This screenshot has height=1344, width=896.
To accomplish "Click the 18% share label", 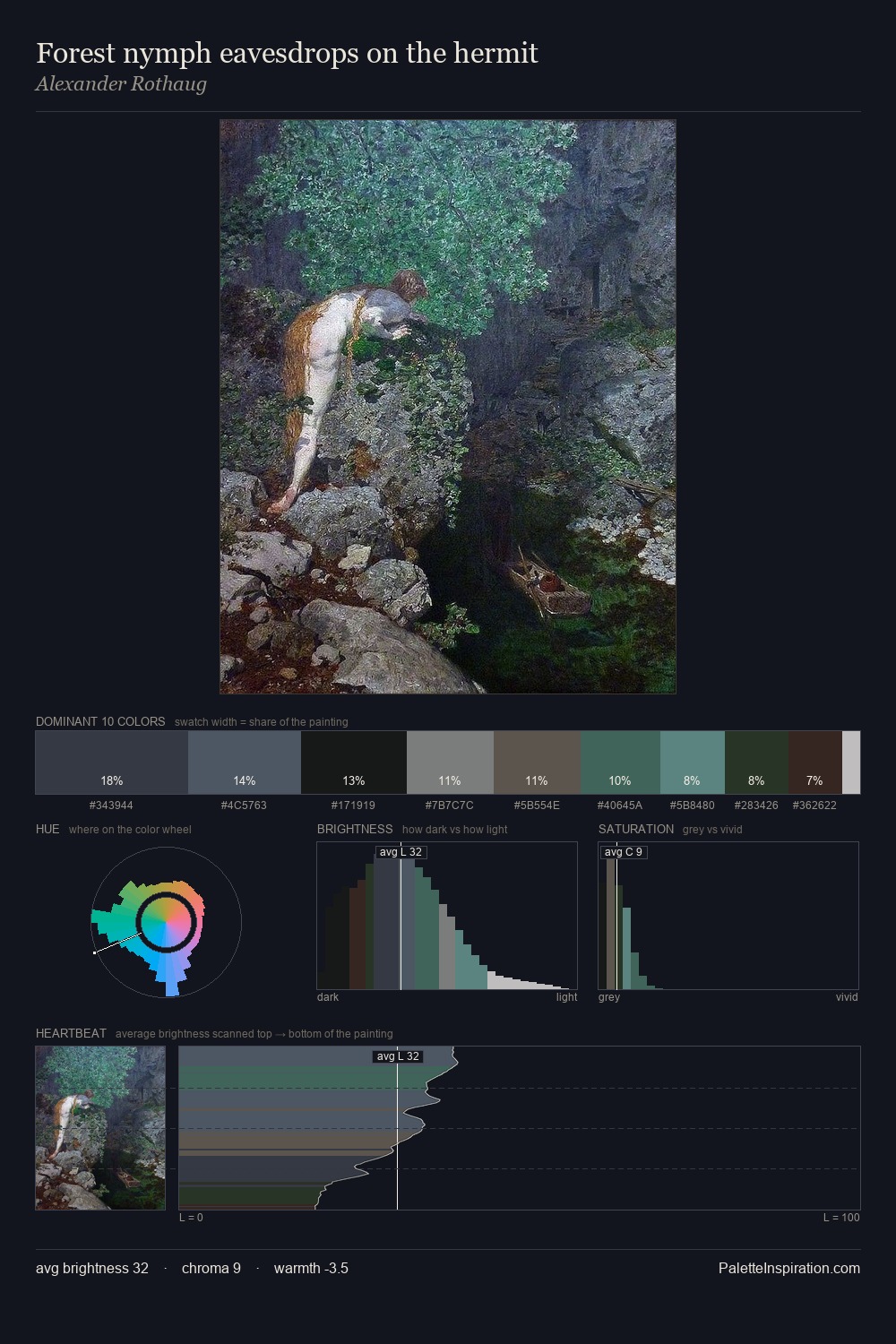I will pyautogui.click(x=112, y=781).
